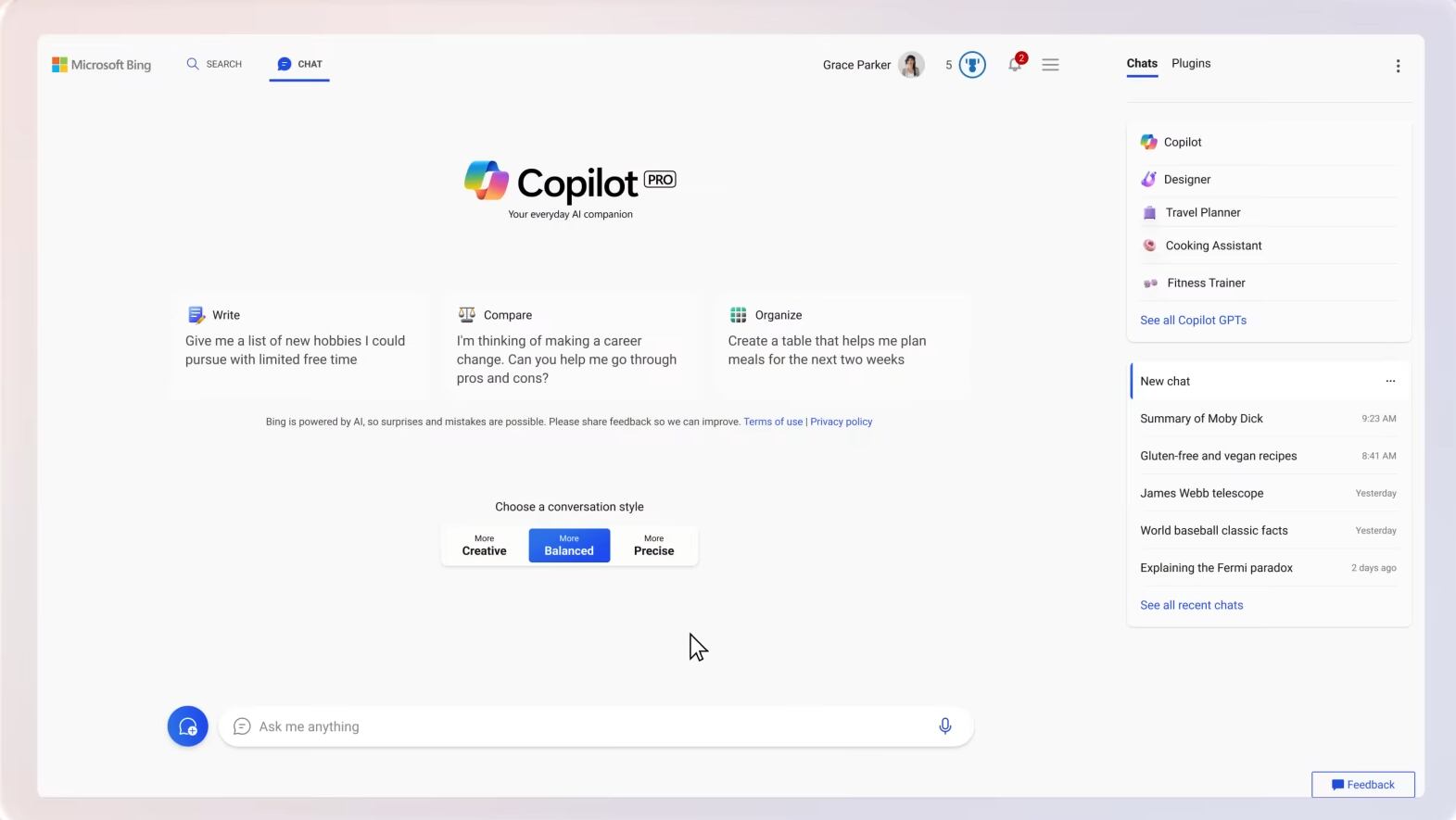Launch the Travel Planner GPT

(x=1202, y=213)
